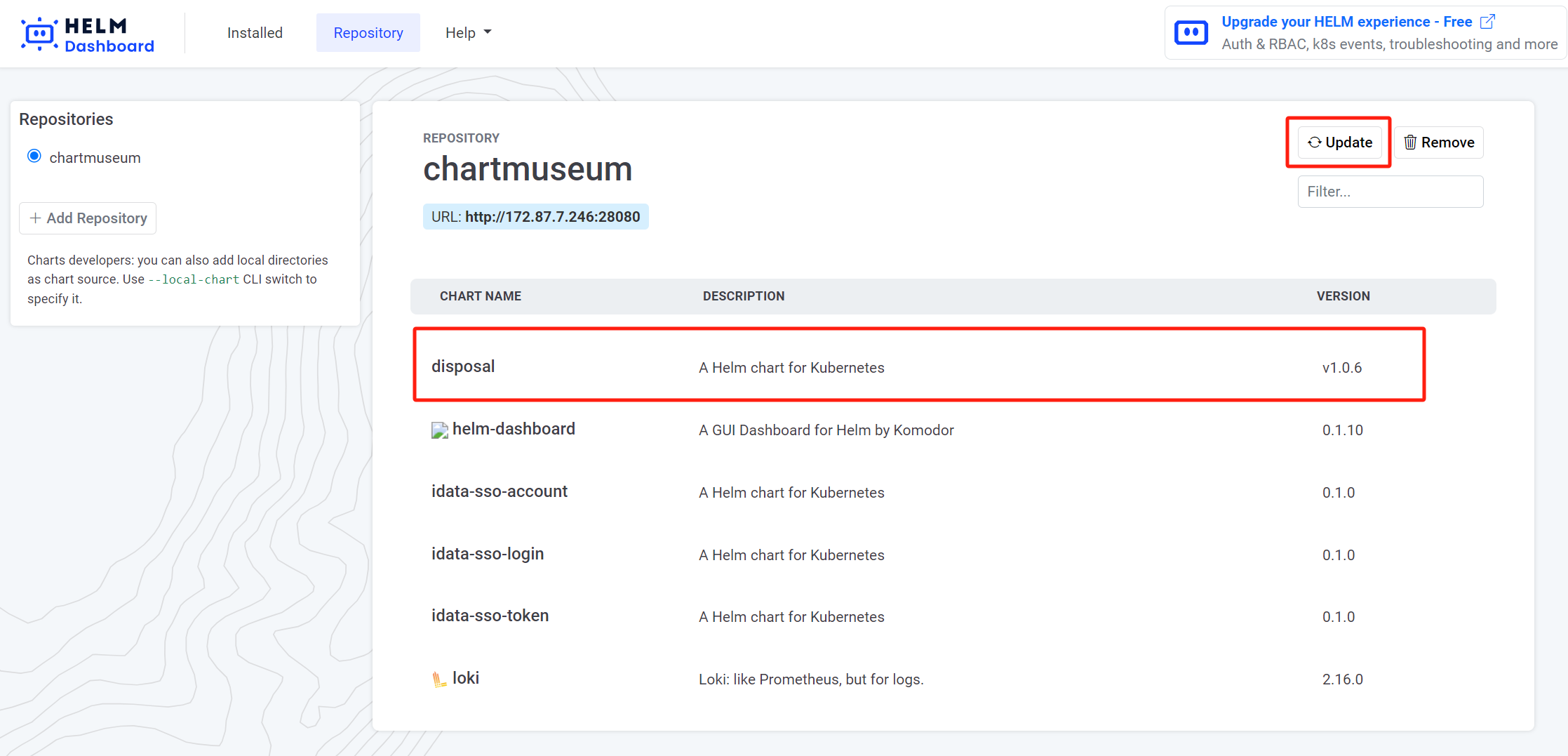Screen dimensions: 1568x756
Task: Click the helm-dashboard chart thumbnail icon
Action: pos(438,430)
